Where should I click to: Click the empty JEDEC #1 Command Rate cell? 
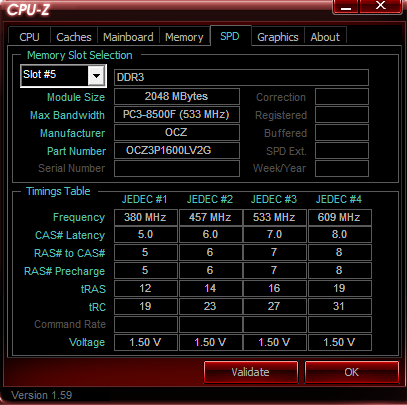pos(146,324)
